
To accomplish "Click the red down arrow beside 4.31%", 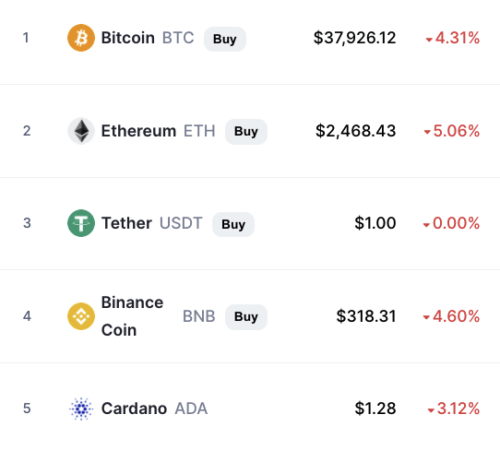I will pyautogui.click(x=429, y=40).
